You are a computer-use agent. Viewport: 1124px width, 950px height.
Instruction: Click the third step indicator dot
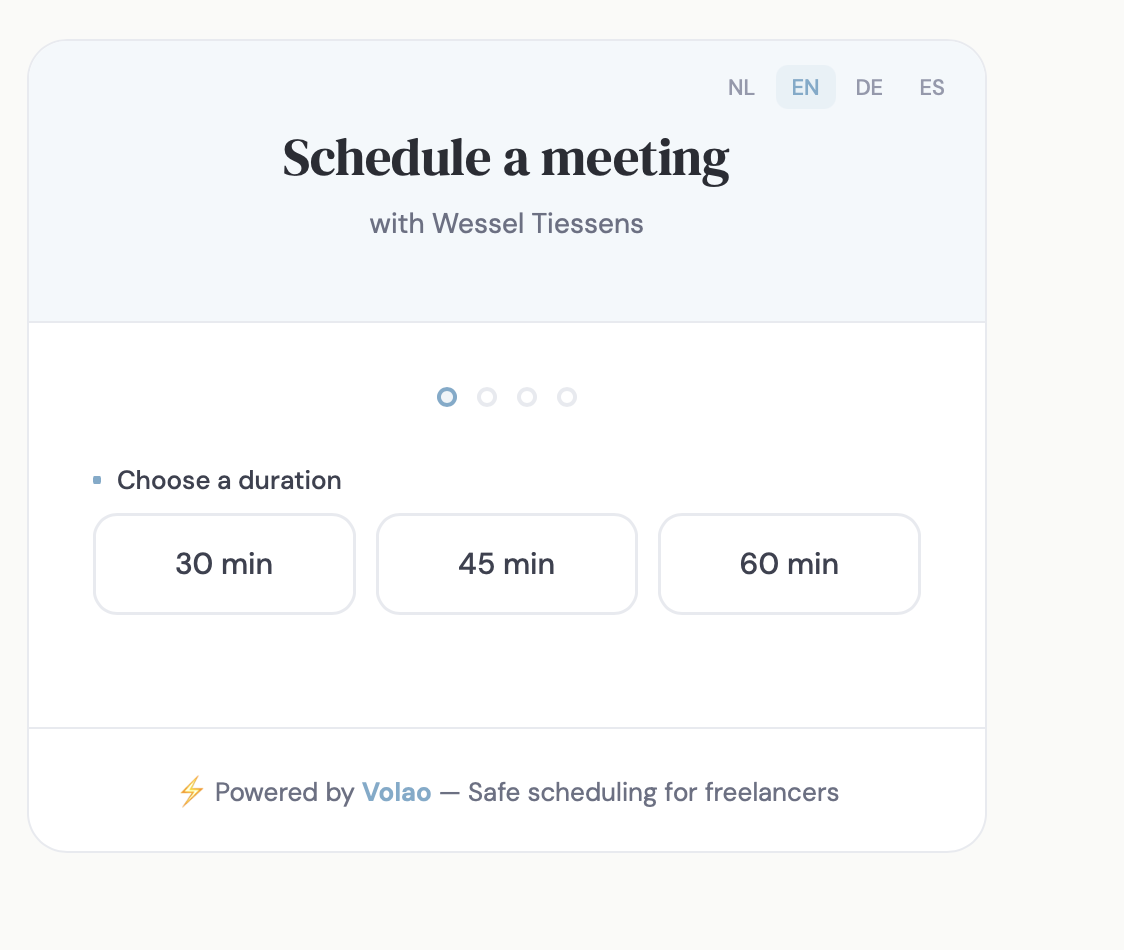coord(527,397)
